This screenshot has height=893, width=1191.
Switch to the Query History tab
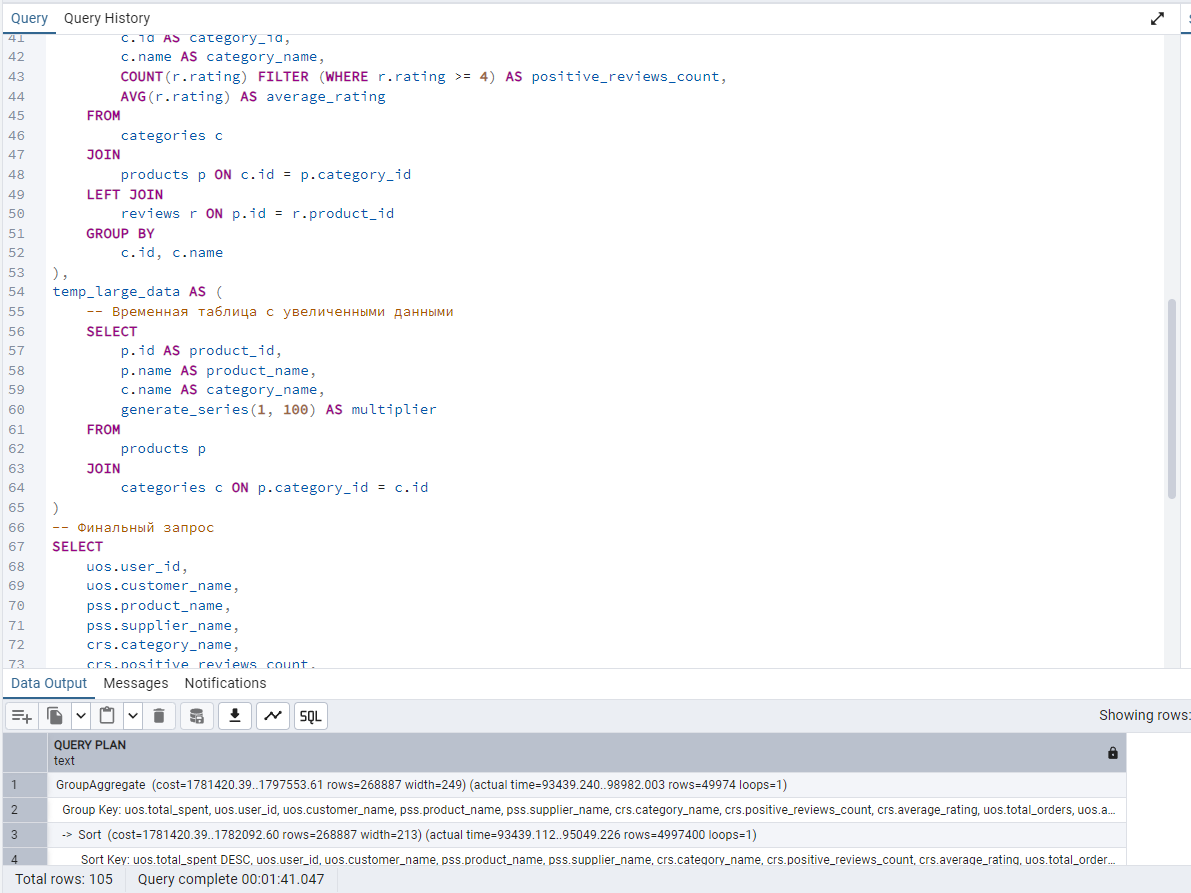point(107,18)
